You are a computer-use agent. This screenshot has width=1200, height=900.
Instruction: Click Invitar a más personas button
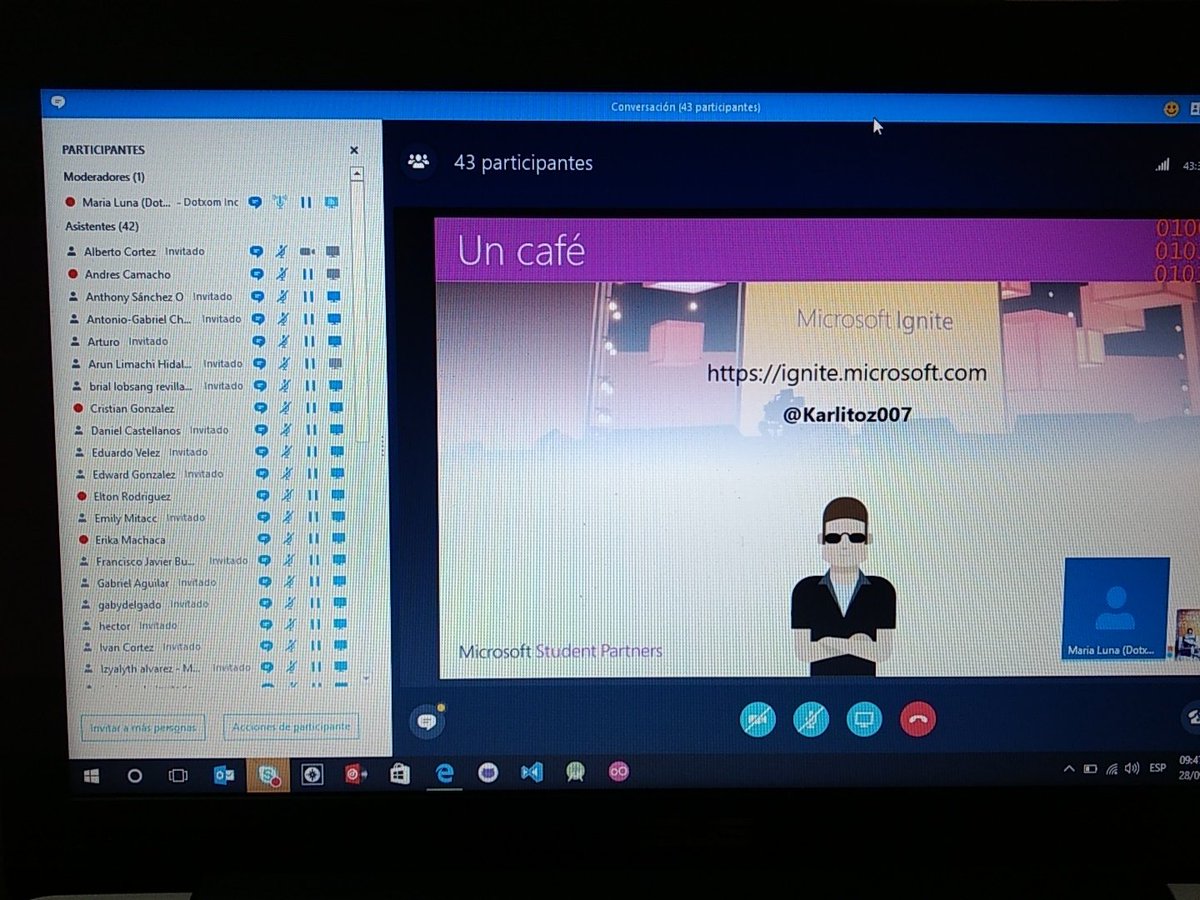click(x=143, y=726)
